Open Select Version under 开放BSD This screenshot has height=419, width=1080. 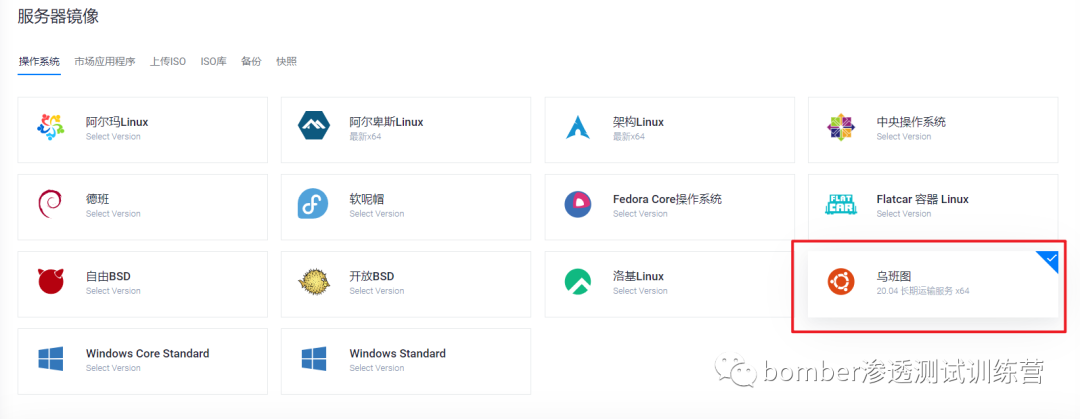(x=377, y=291)
